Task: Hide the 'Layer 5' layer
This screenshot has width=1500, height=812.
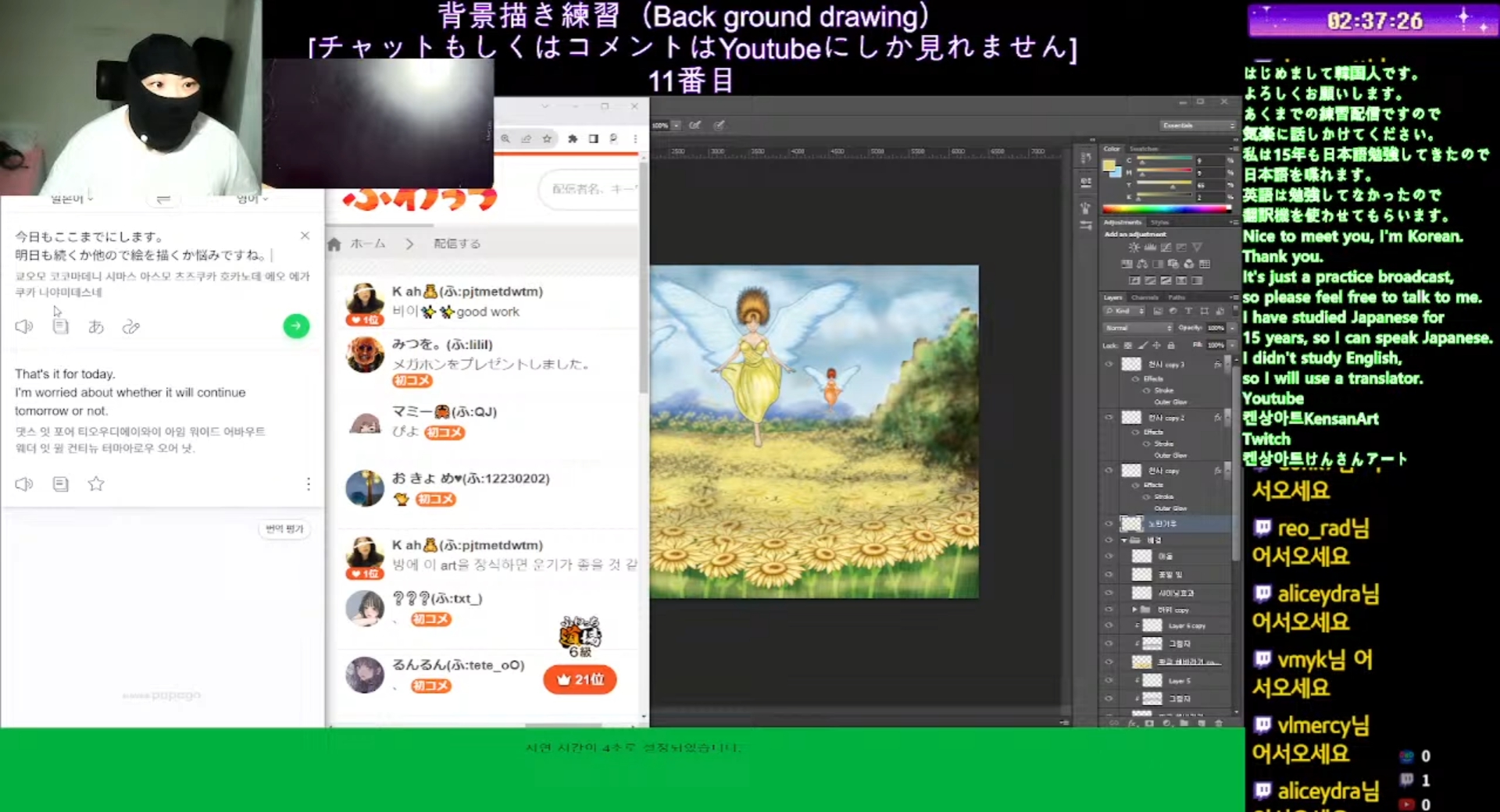Action: click(x=1109, y=680)
